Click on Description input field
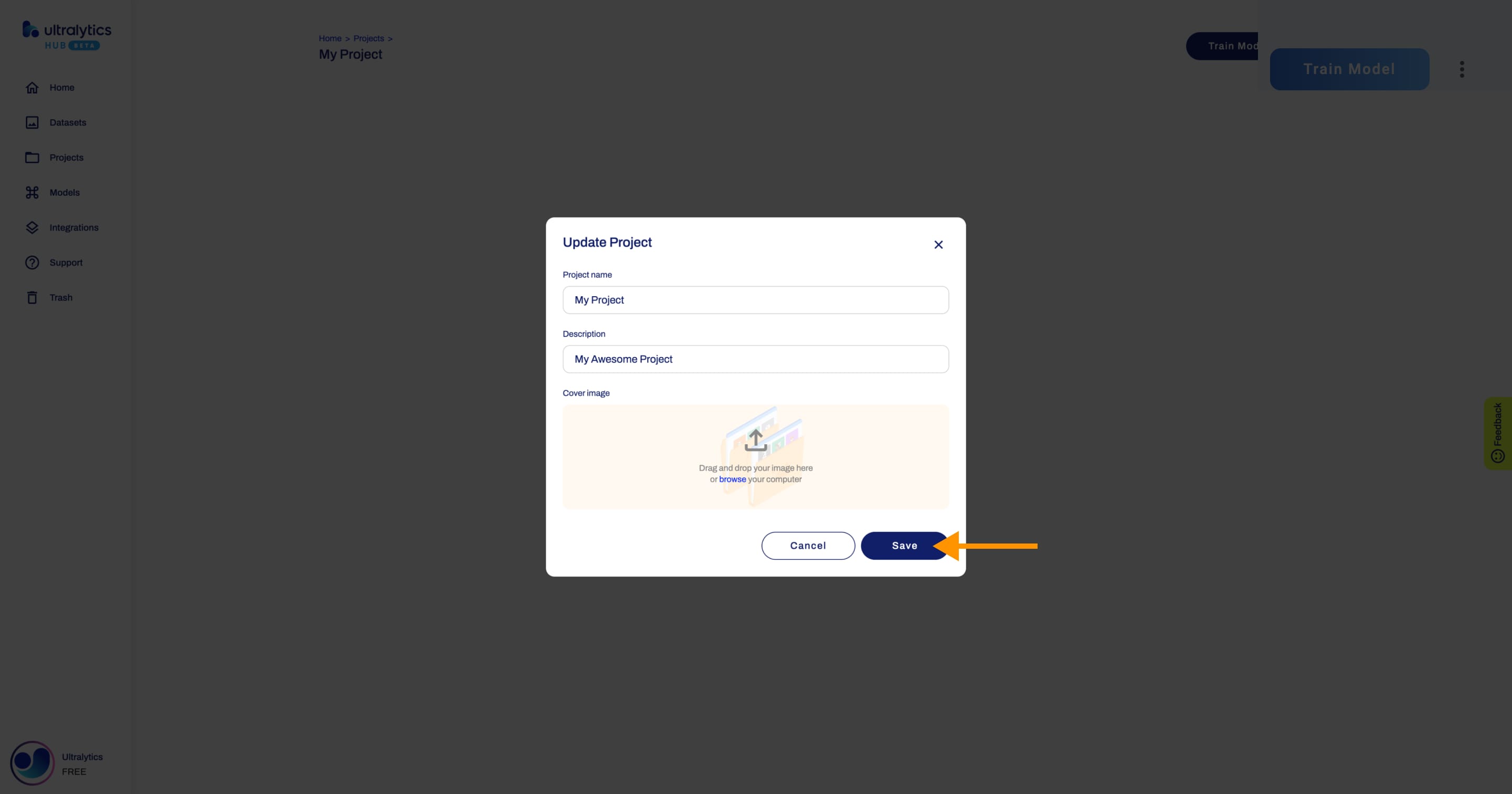1512x794 pixels. tap(756, 359)
